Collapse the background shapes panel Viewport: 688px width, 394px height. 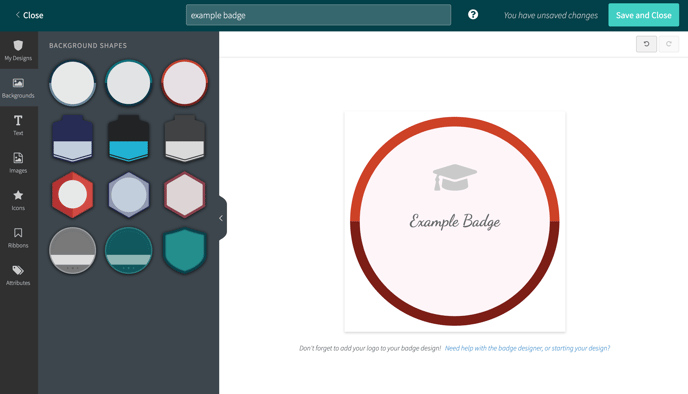222,218
